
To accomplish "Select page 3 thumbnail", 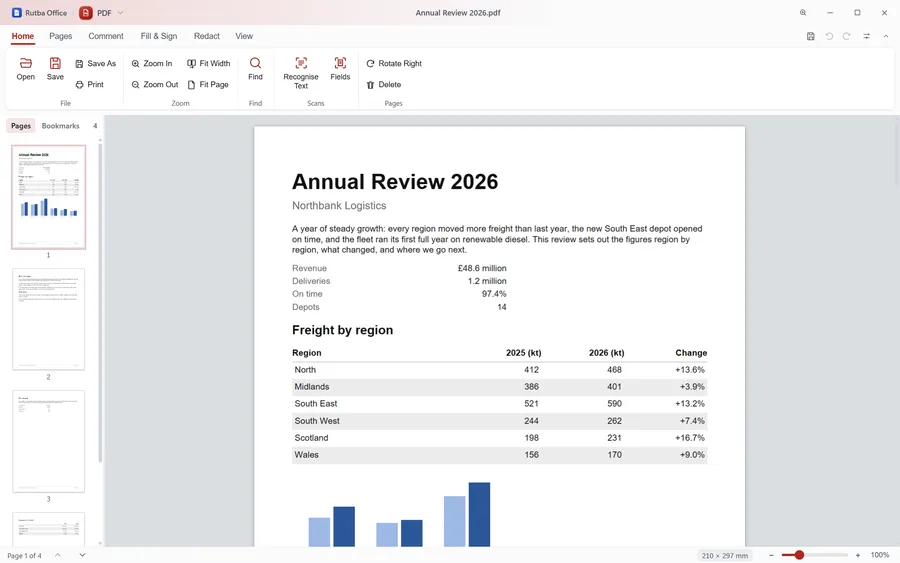I will (x=48, y=441).
